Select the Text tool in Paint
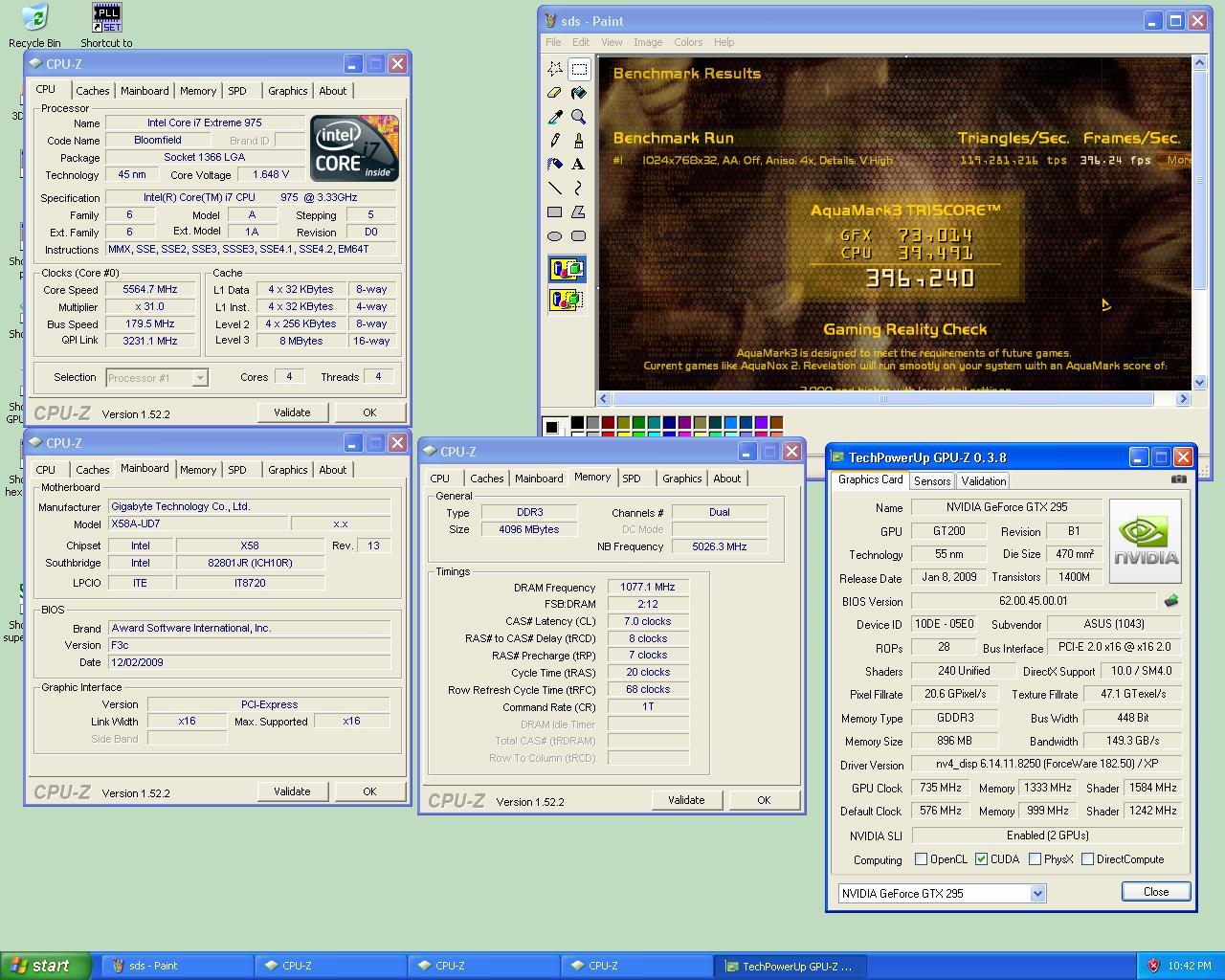 click(579, 165)
